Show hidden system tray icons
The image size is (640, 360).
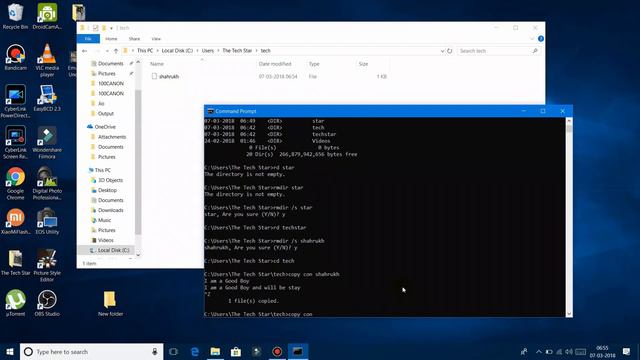pos(538,351)
